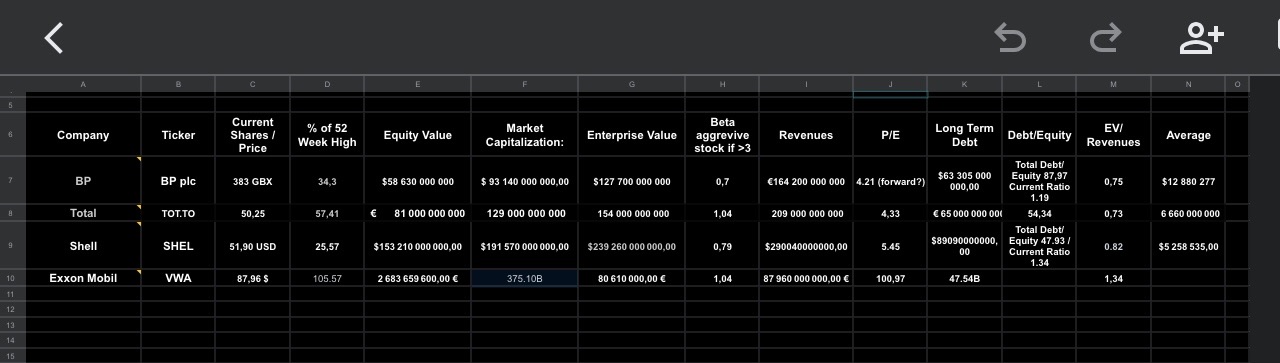
Task: Select the 'Company' header cell
Action: coord(83,135)
